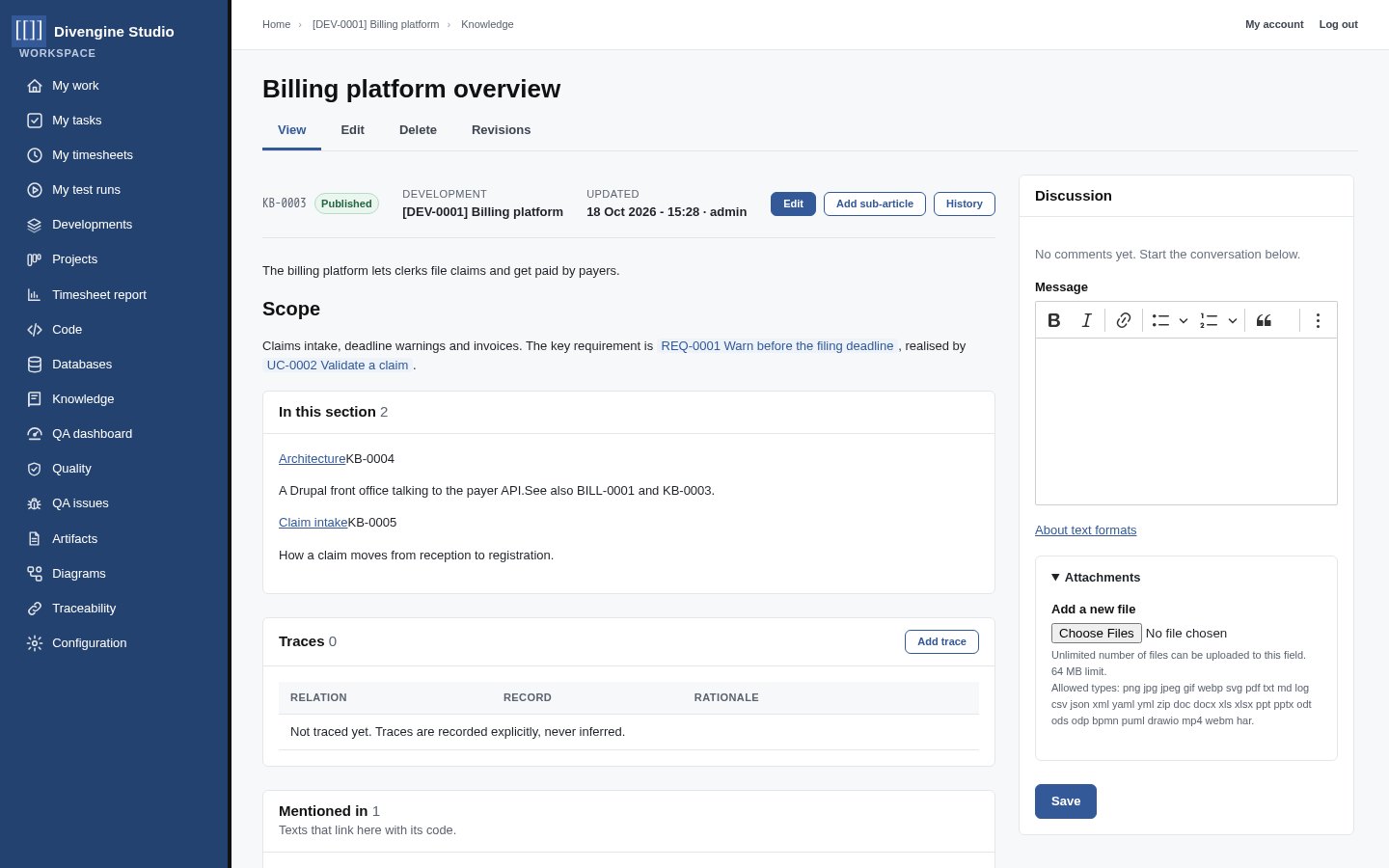The height and width of the screenshot is (868, 1389).
Task: Insert a block quote in message
Action: click(x=1264, y=320)
